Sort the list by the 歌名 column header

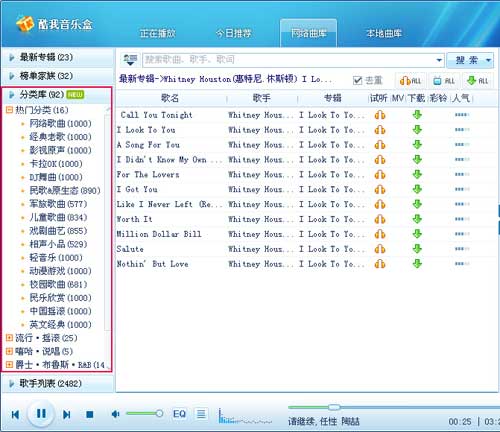[x=171, y=98]
